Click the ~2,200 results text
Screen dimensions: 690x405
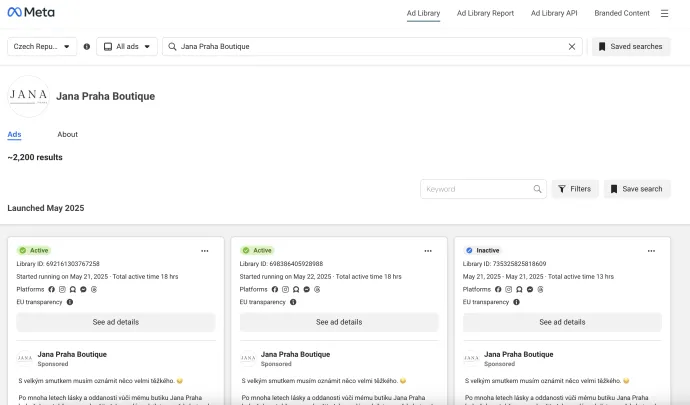pos(35,158)
